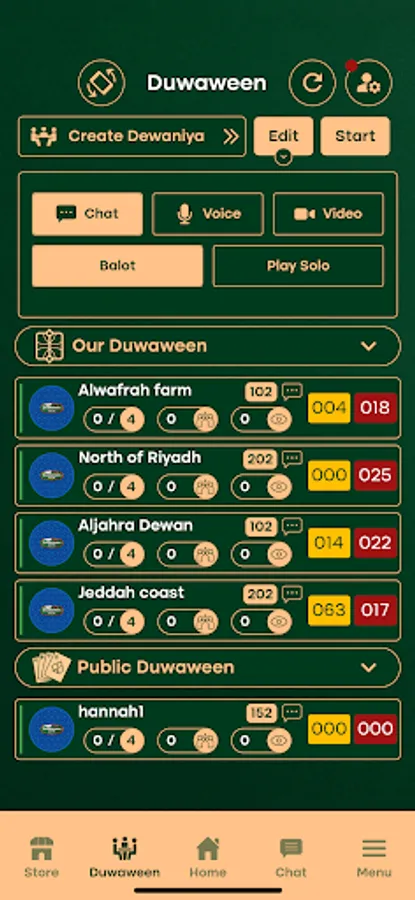The image size is (415, 900).
Task: Toggle spectator eye for Jeddah coast
Action: [x=279, y=622]
